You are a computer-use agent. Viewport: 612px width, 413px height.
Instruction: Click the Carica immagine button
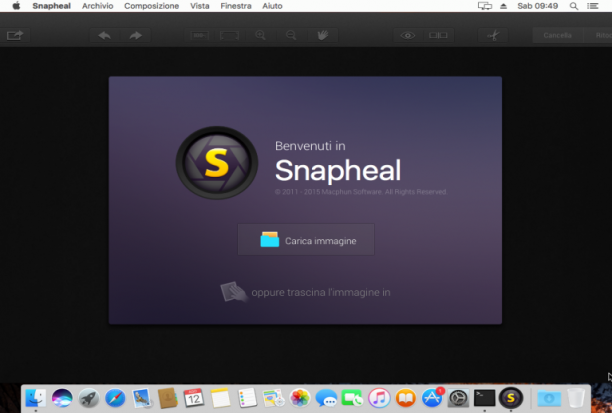pos(306,240)
